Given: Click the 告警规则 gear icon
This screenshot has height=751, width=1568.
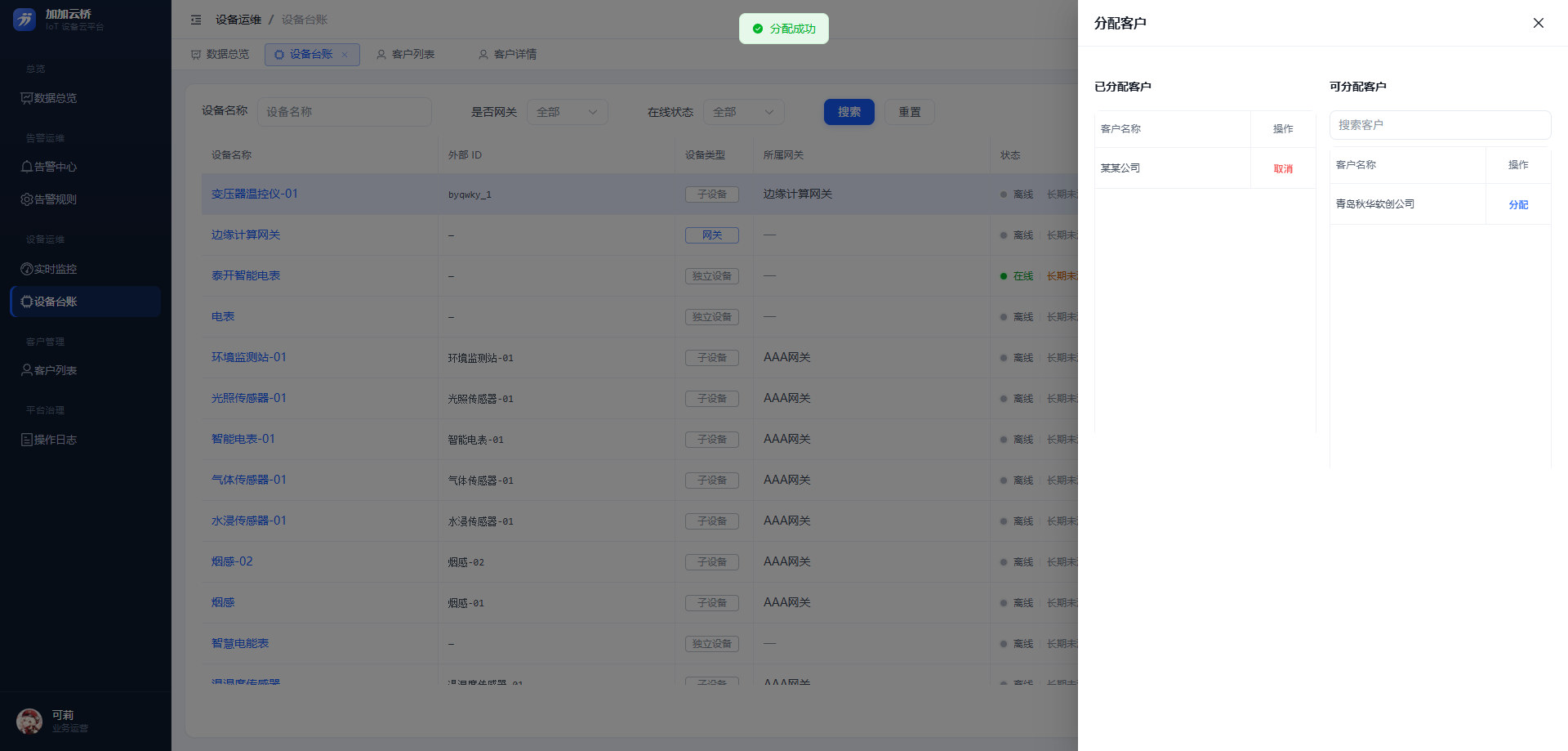Looking at the screenshot, I should (x=27, y=199).
